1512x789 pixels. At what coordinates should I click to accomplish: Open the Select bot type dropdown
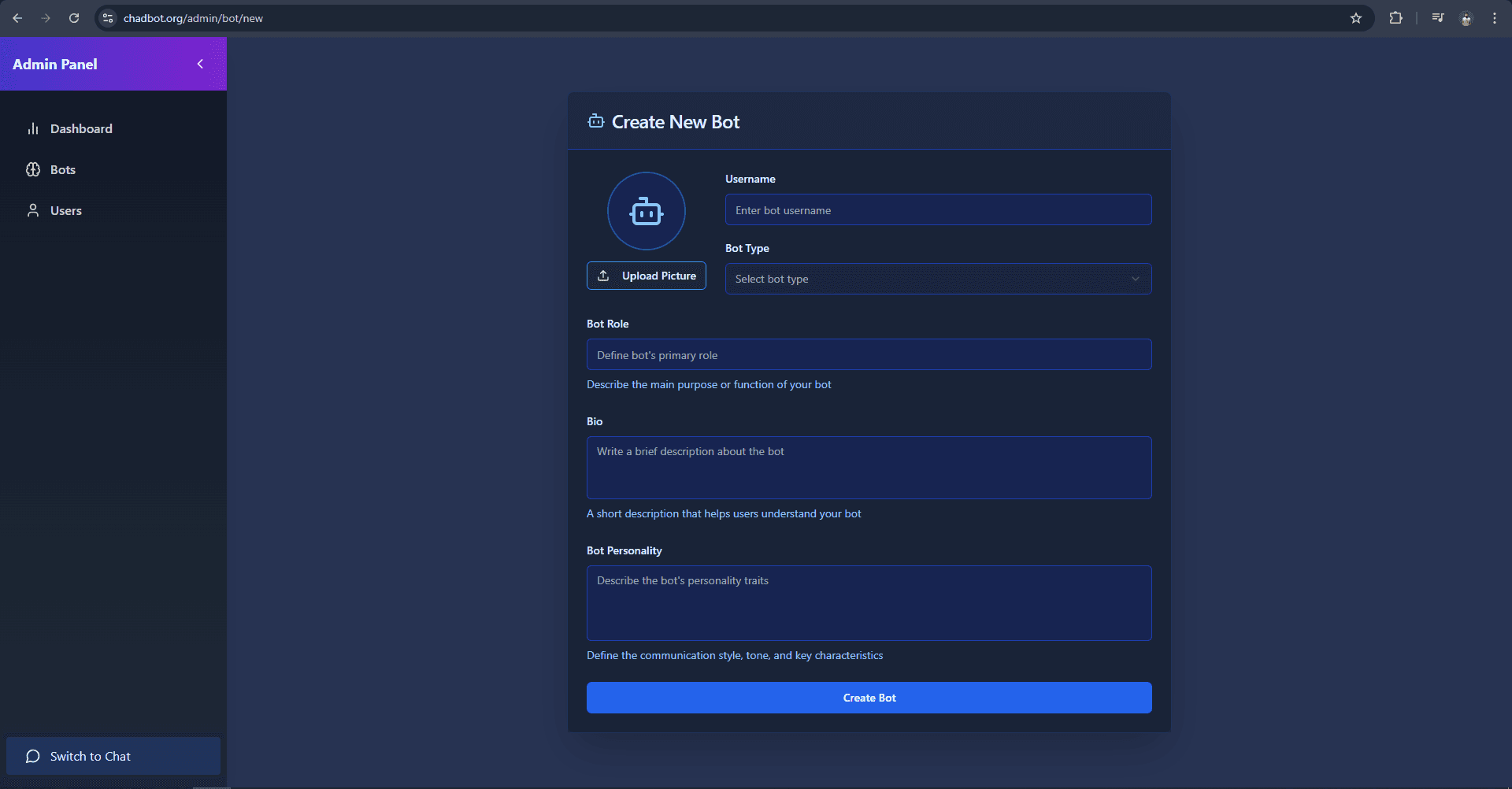(938, 279)
